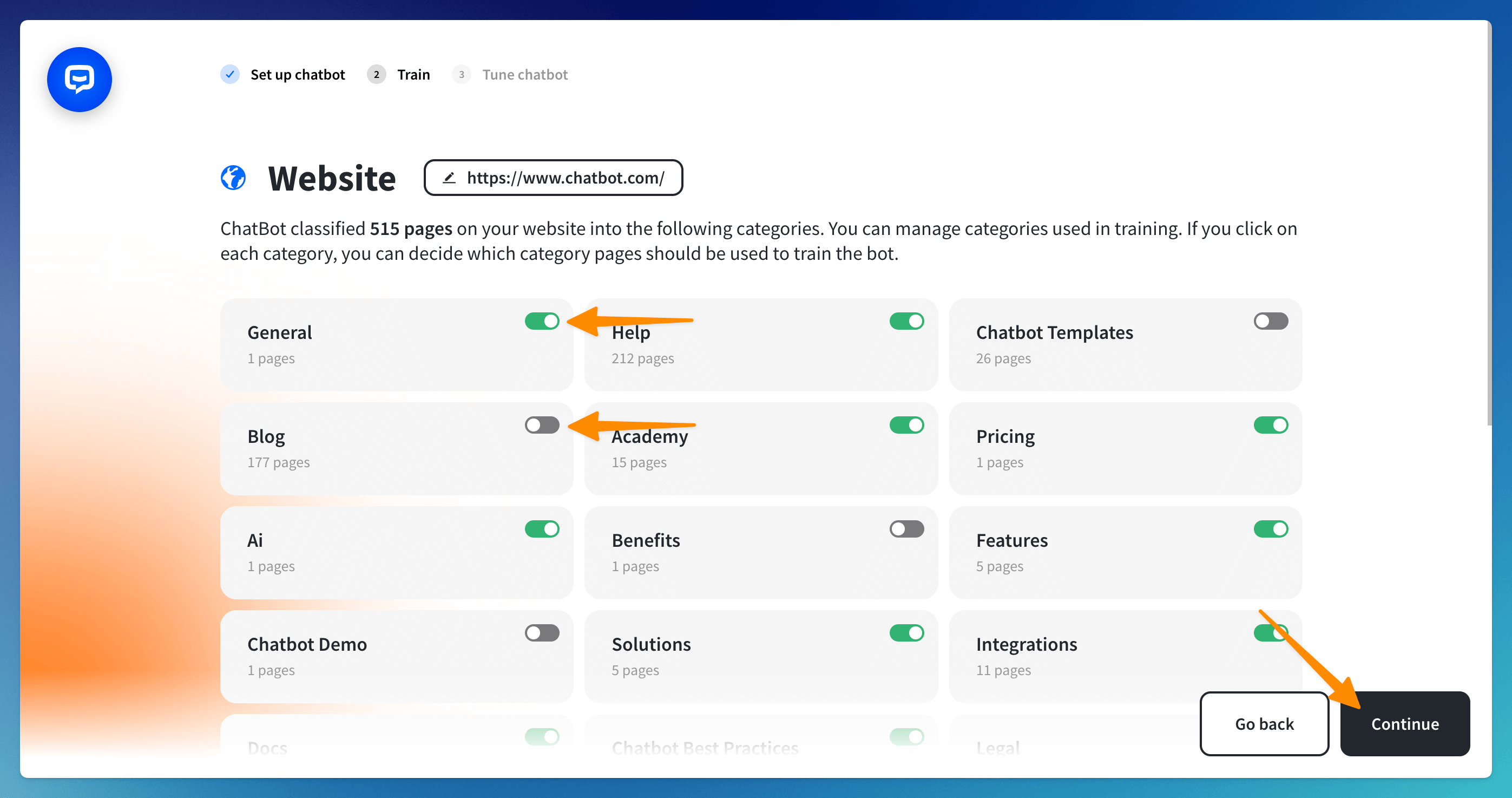This screenshot has width=1512, height=798.
Task: Click the ChatBot logo icon
Action: (x=79, y=79)
